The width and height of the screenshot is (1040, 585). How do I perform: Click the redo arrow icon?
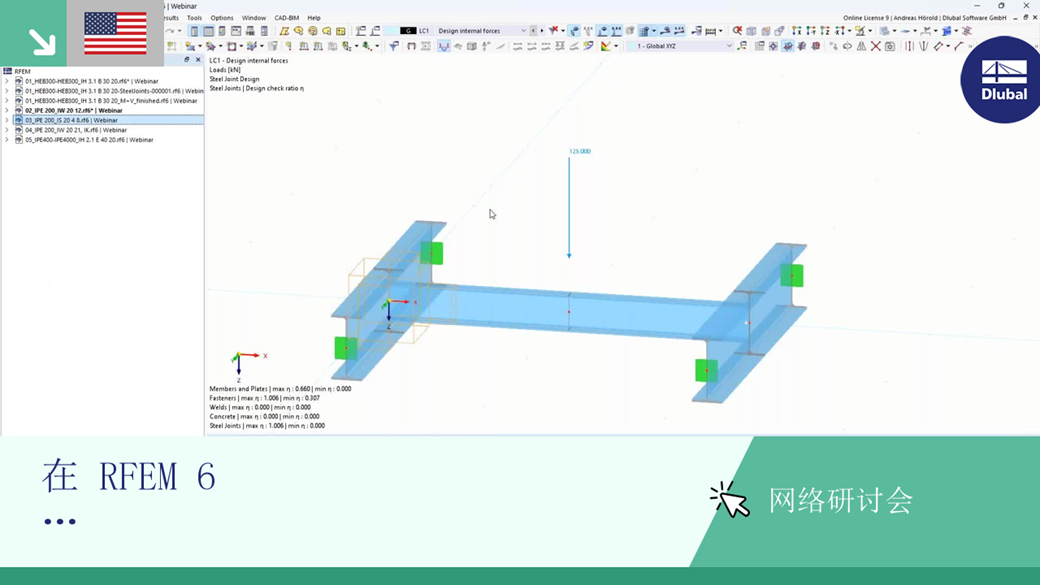pos(170,31)
